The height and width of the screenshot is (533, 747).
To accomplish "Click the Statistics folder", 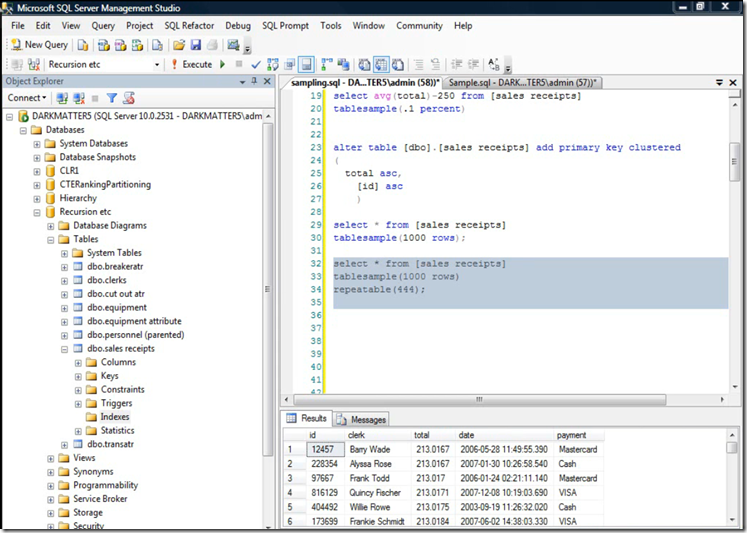I will (x=117, y=431).
